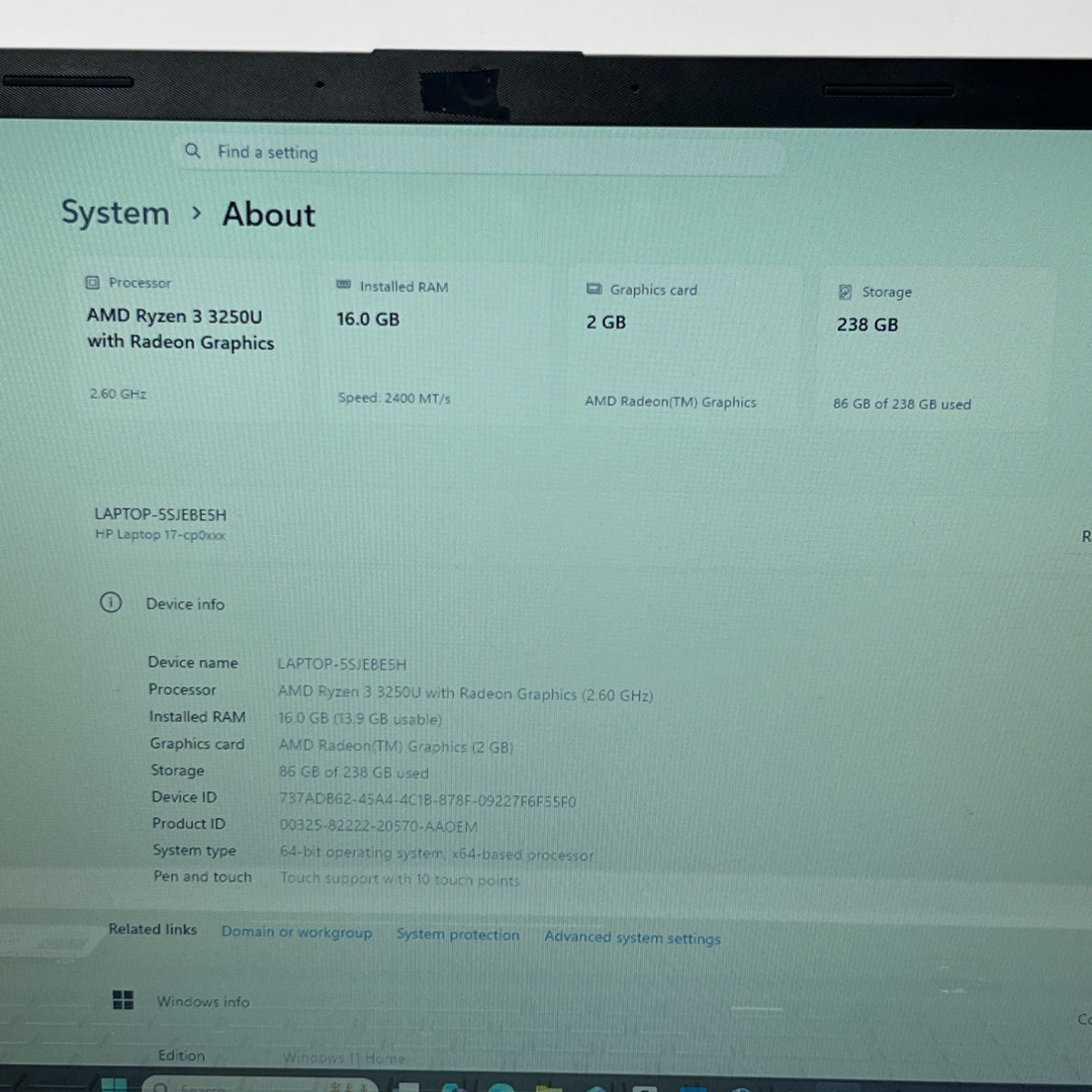Click the Storage drive icon

tap(844, 291)
